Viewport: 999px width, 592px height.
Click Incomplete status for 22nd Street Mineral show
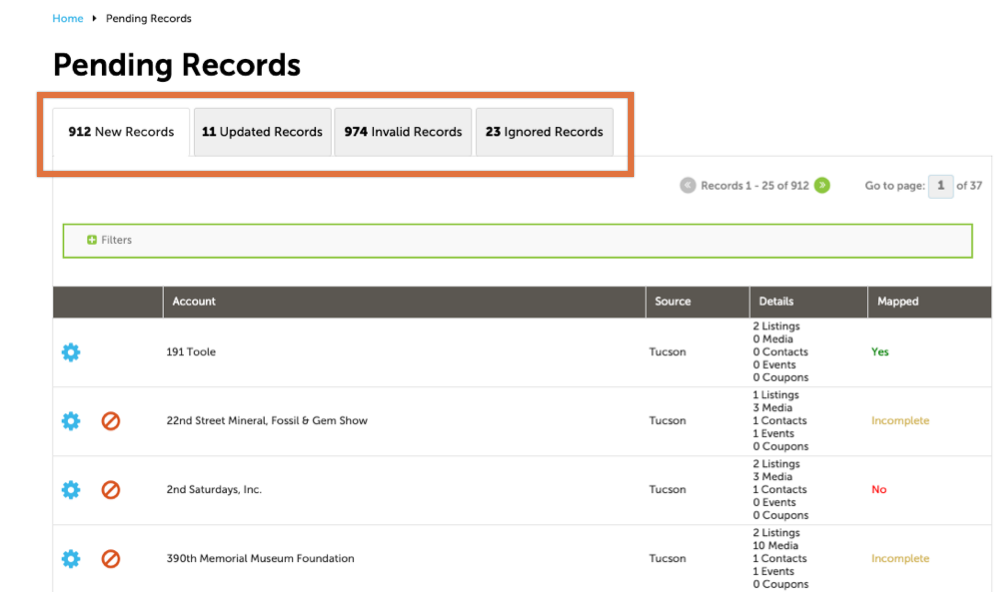tap(900, 421)
